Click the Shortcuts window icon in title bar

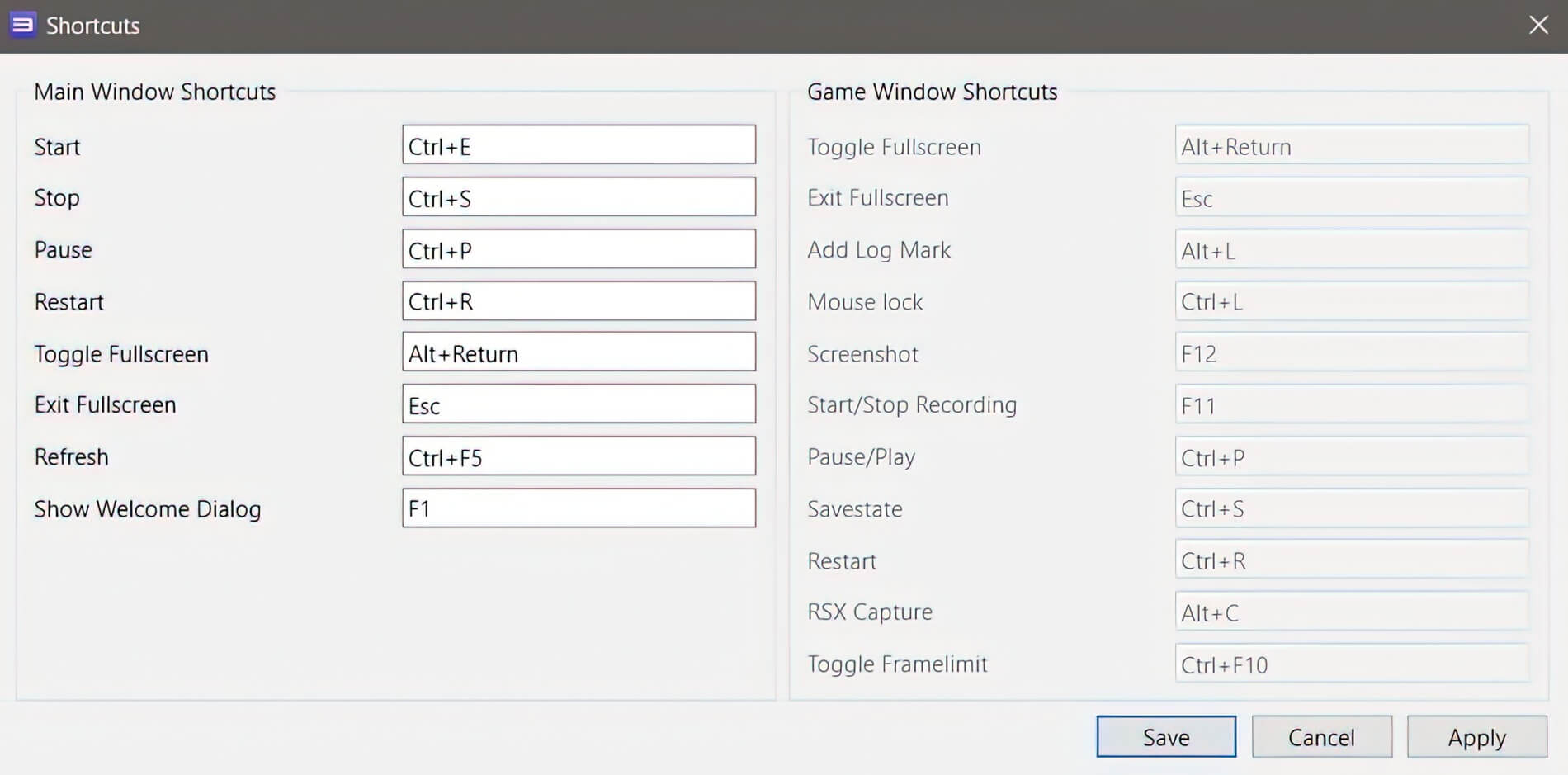(x=22, y=25)
